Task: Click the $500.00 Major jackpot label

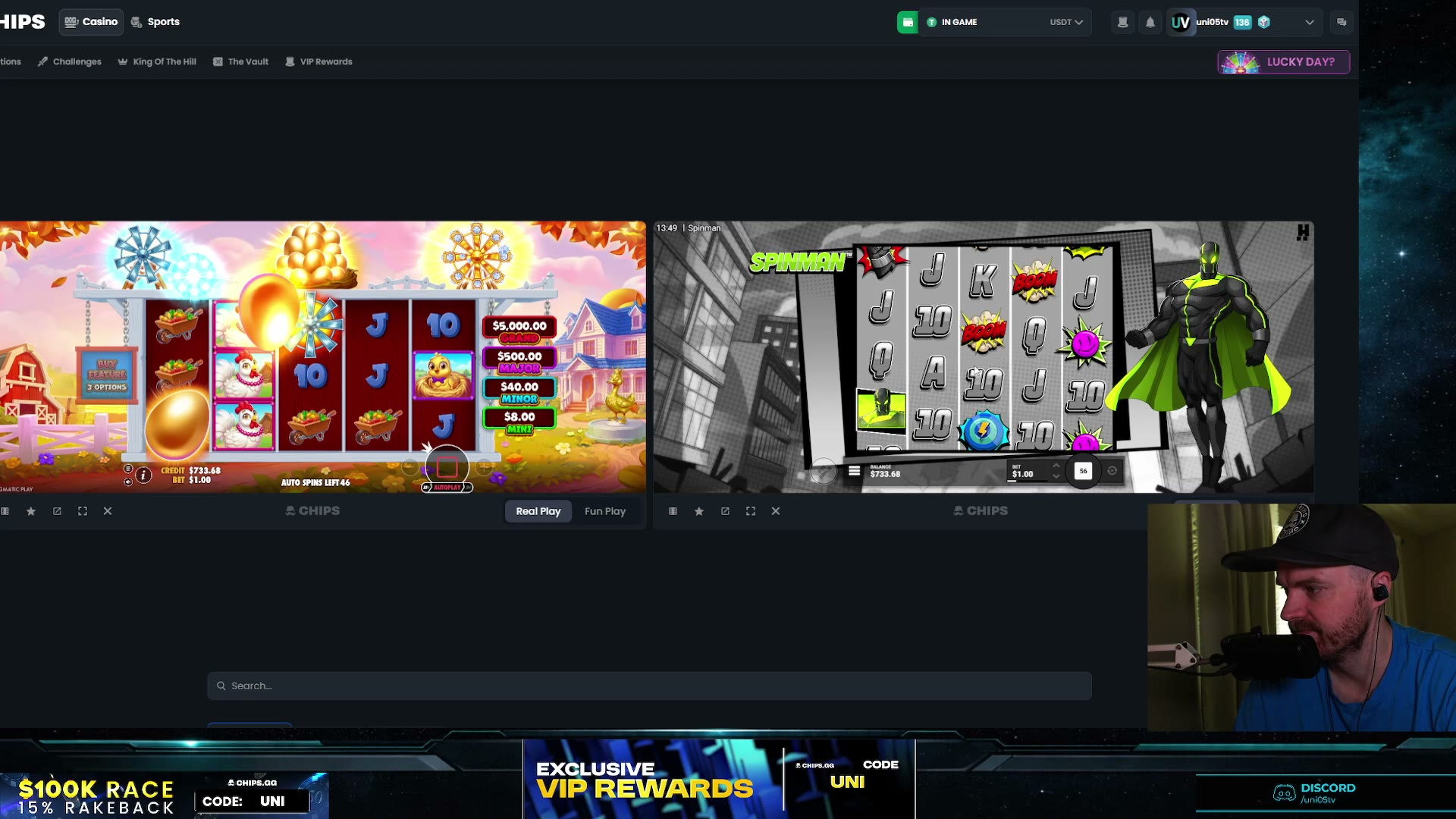Action: pos(519,359)
